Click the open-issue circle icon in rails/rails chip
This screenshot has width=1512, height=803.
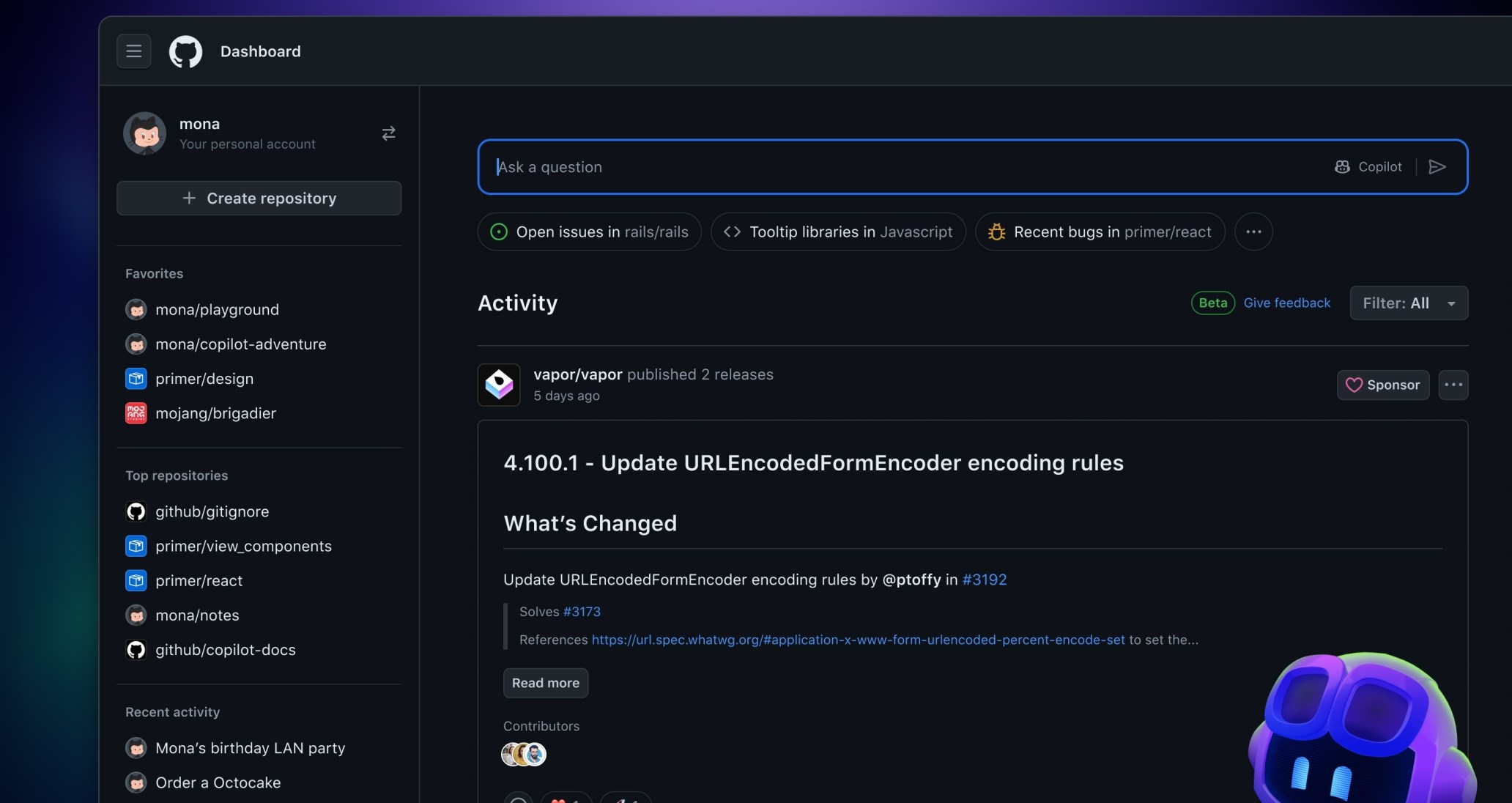click(x=499, y=232)
